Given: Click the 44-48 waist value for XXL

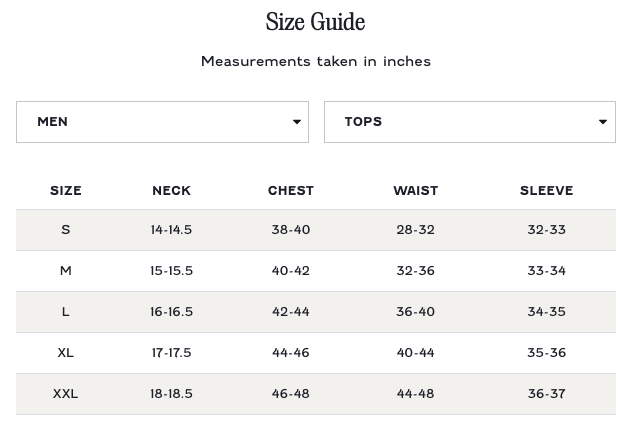Looking at the screenshot, I should 415,394.
